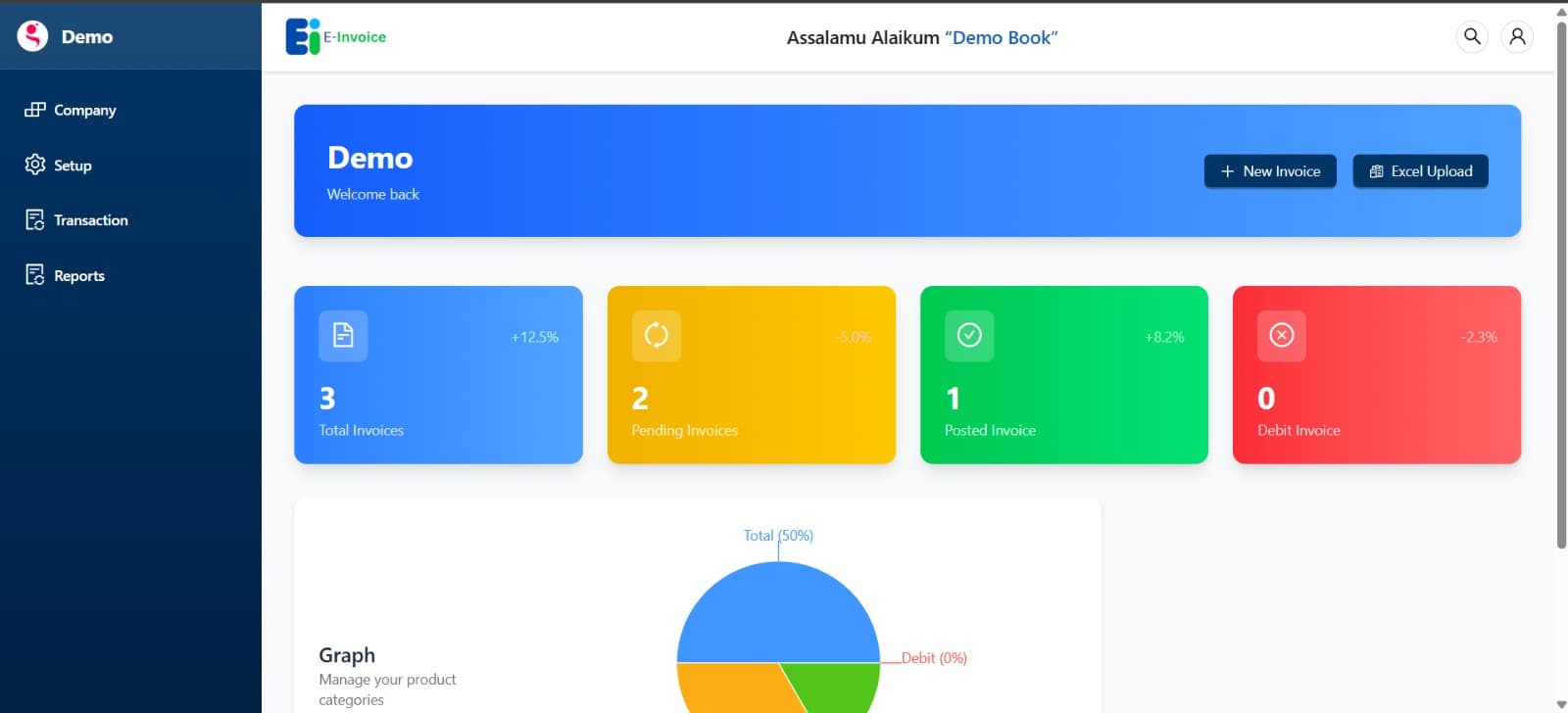Click the "Graph" section heading

click(x=347, y=655)
